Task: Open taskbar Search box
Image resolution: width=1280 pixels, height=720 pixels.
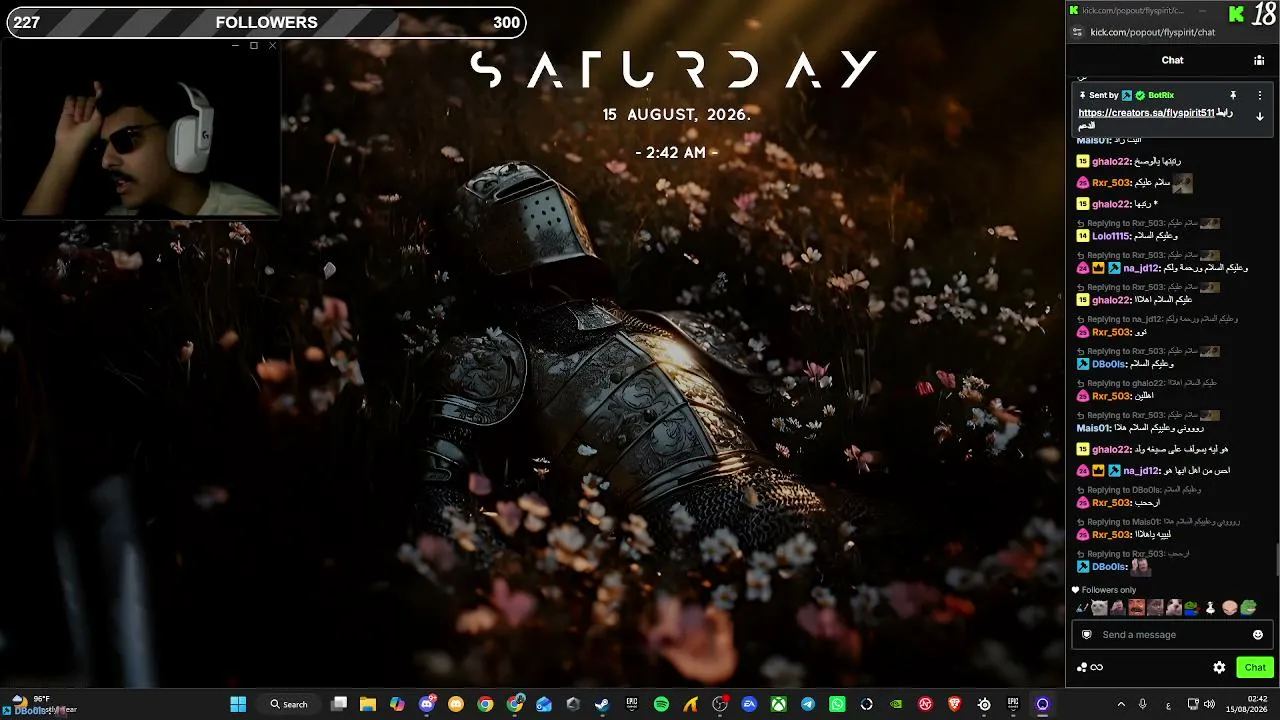Action: [289, 704]
